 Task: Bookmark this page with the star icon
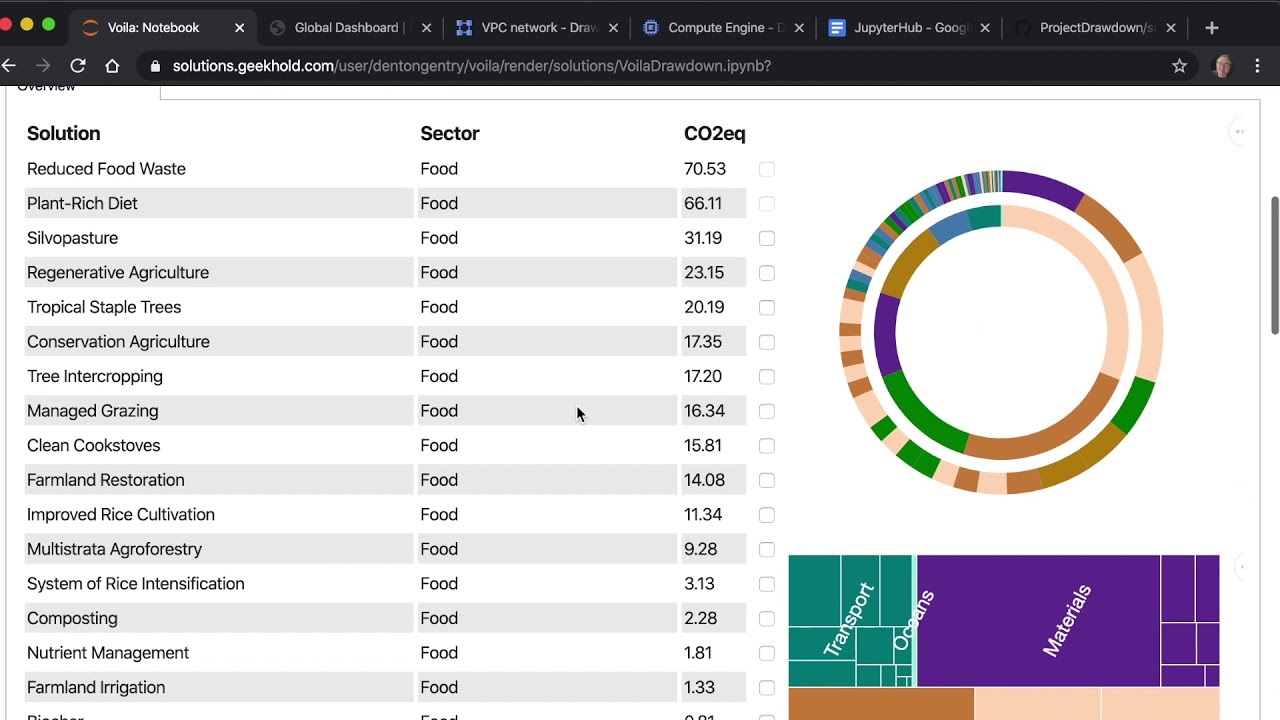tap(1179, 66)
